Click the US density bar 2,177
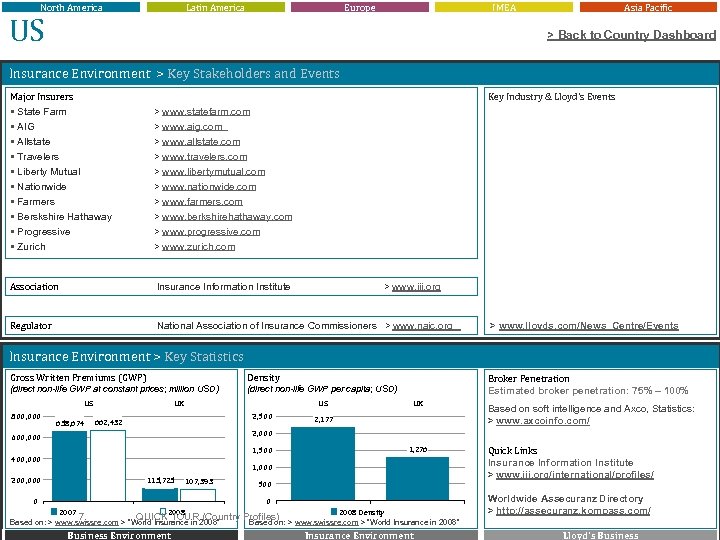 click(x=323, y=464)
